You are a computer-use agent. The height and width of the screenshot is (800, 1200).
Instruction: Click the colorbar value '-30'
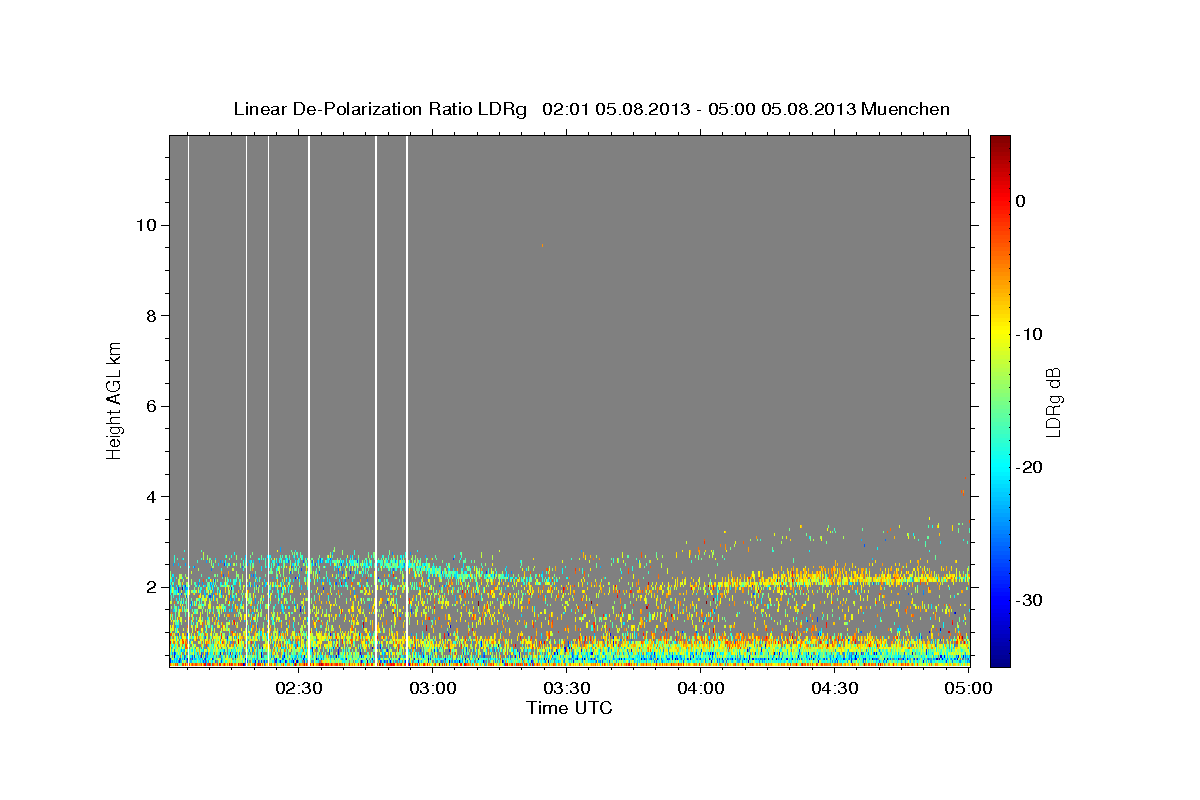(1029, 600)
